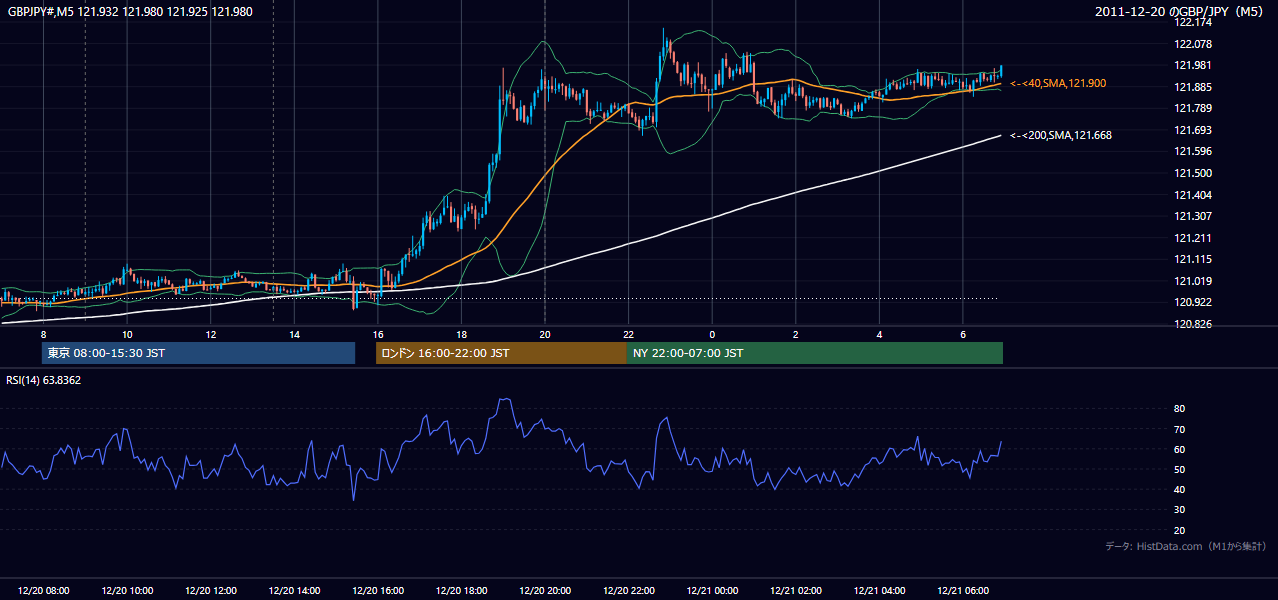Click the bottom time label 12/20 14:00
Viewport: 1278px width, 600px height.
[x=294, y=591]
